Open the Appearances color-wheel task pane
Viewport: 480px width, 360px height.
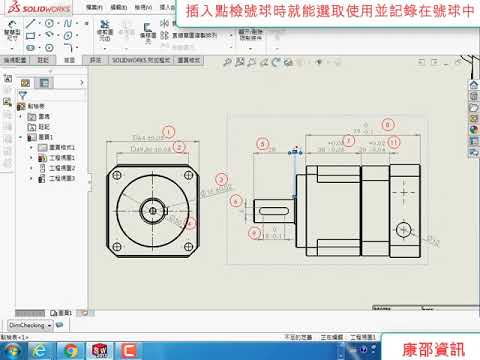474,130
